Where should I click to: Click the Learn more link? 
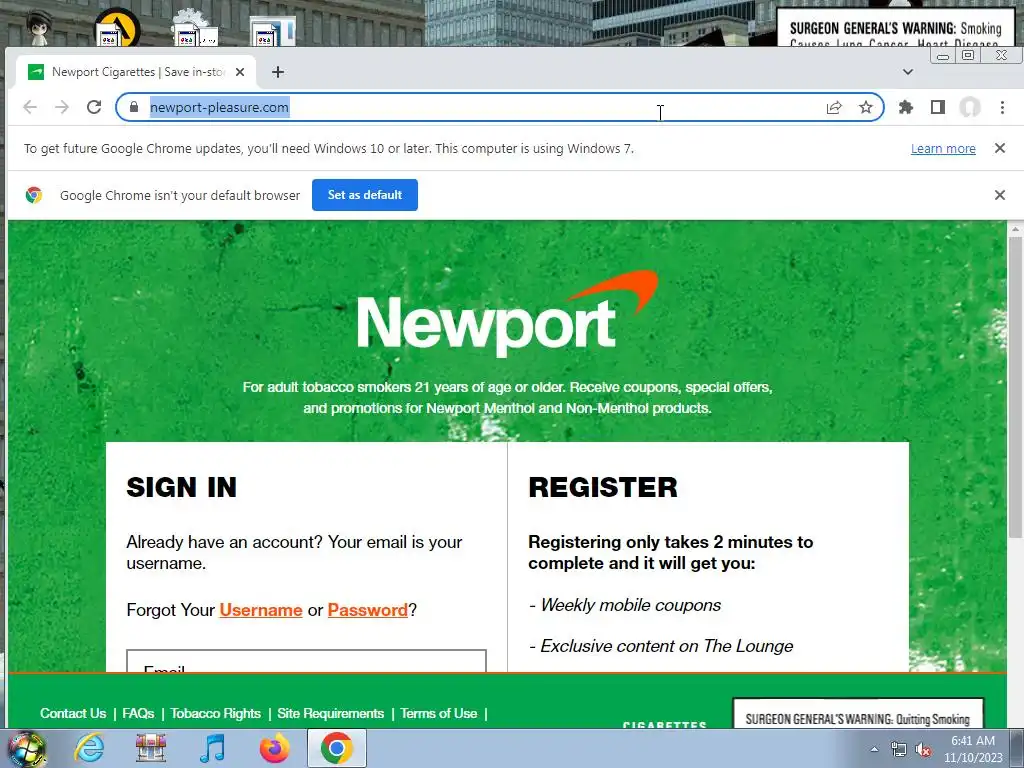(x=943, y=149)
